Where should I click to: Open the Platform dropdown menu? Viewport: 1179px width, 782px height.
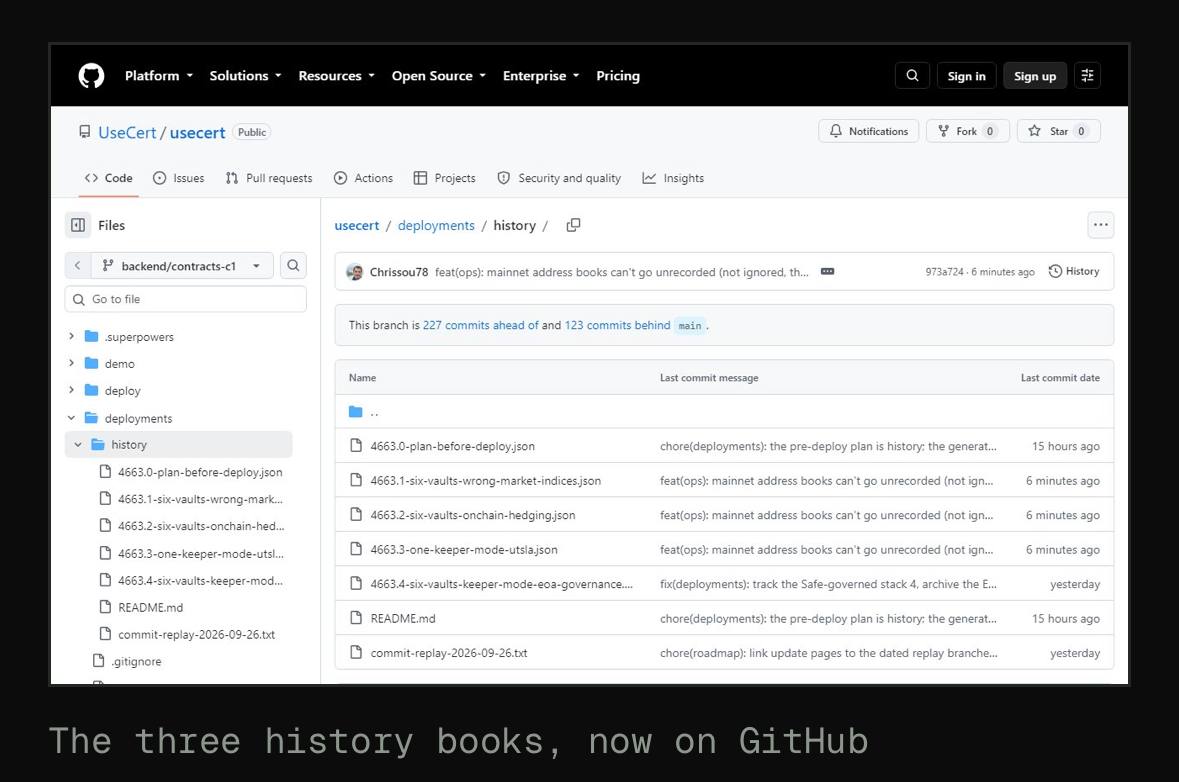tap(159, 76)
